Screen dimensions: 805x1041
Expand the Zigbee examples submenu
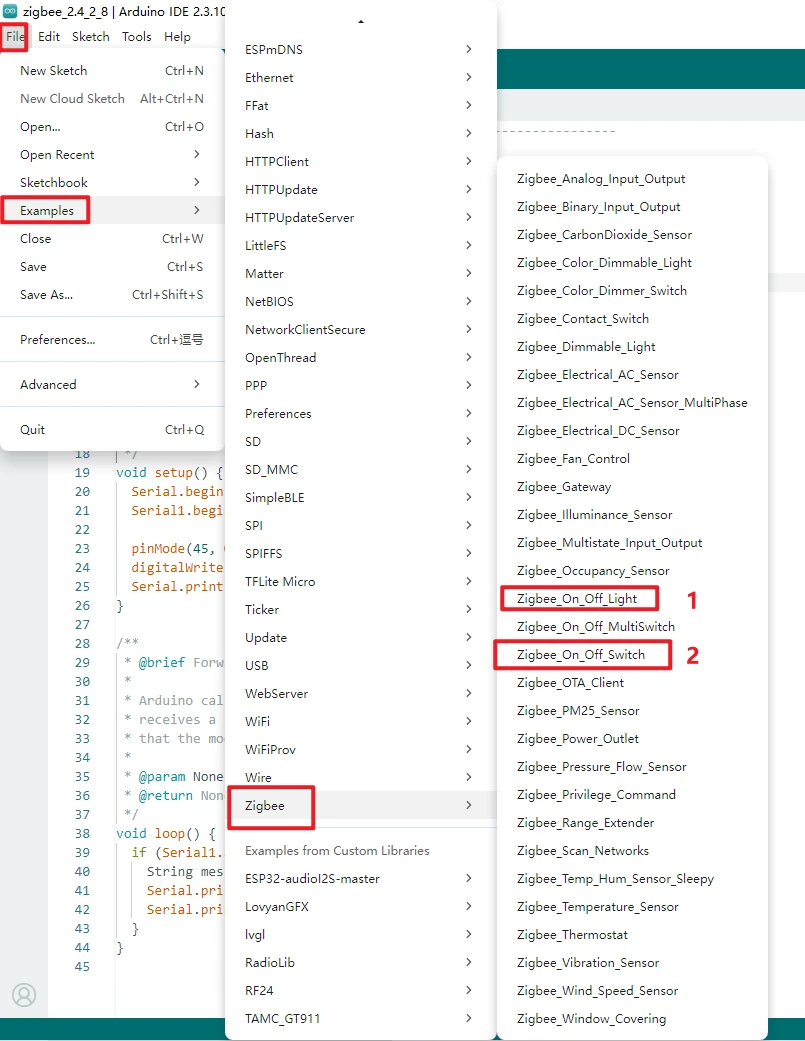pos(360,805)
